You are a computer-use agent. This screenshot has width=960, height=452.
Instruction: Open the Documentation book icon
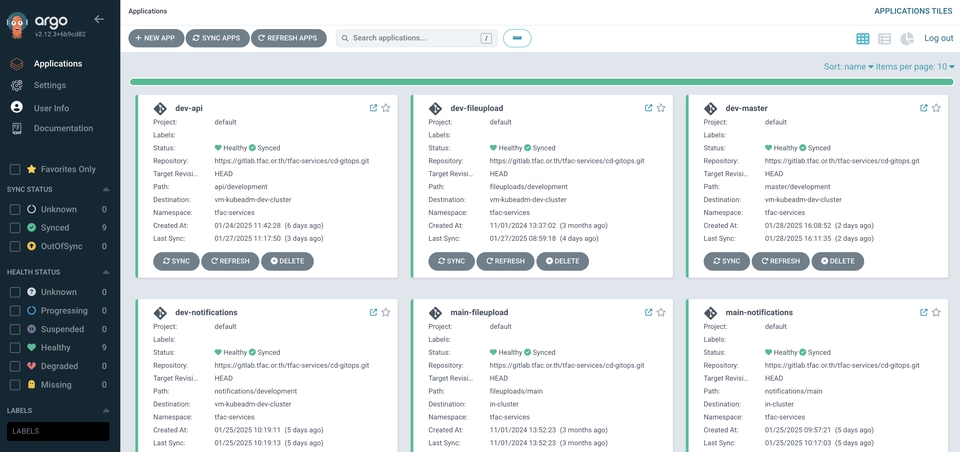click(17, 129)
